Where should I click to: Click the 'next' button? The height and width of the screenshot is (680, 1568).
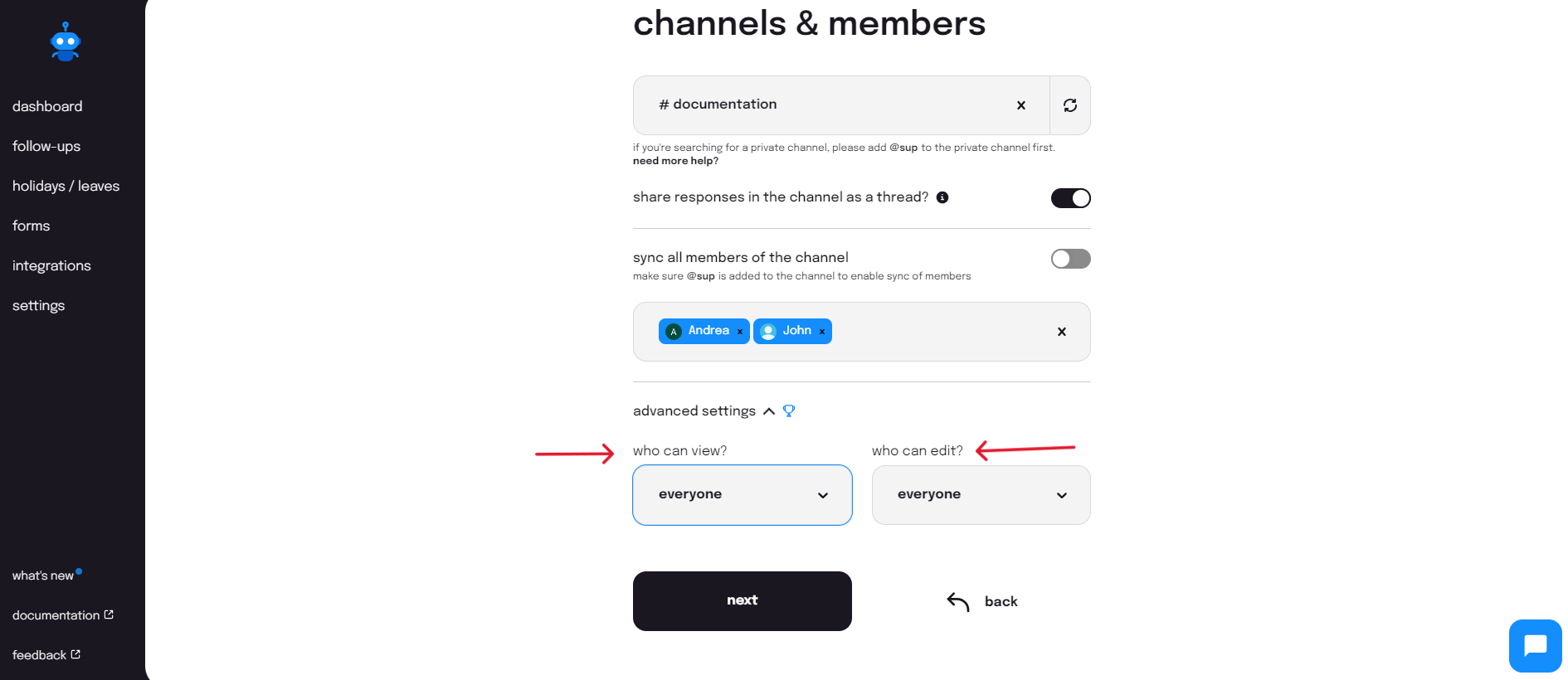742,600
